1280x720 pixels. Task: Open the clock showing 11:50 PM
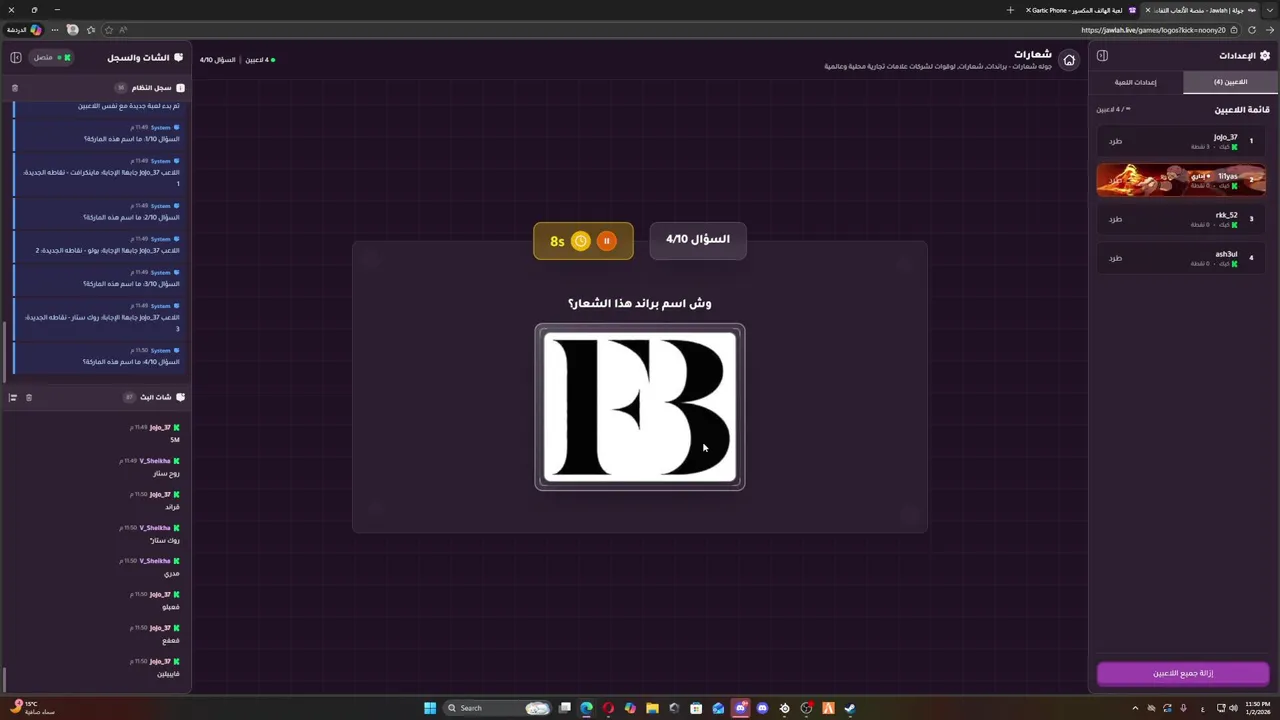pos(1258,708)
